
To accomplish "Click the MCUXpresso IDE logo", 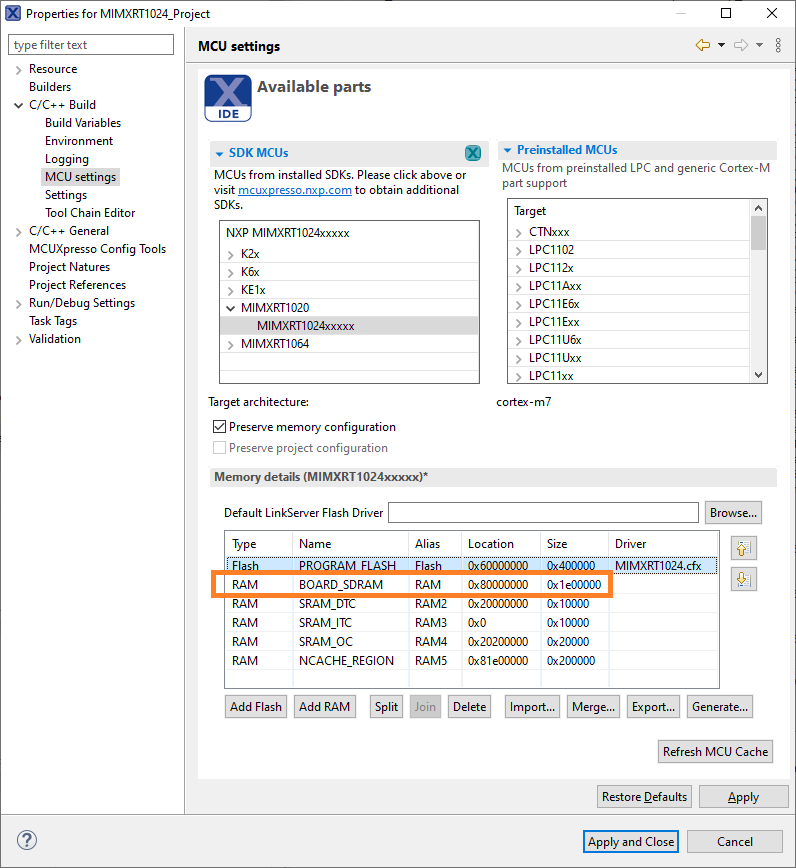I will (x=228, y=98).
